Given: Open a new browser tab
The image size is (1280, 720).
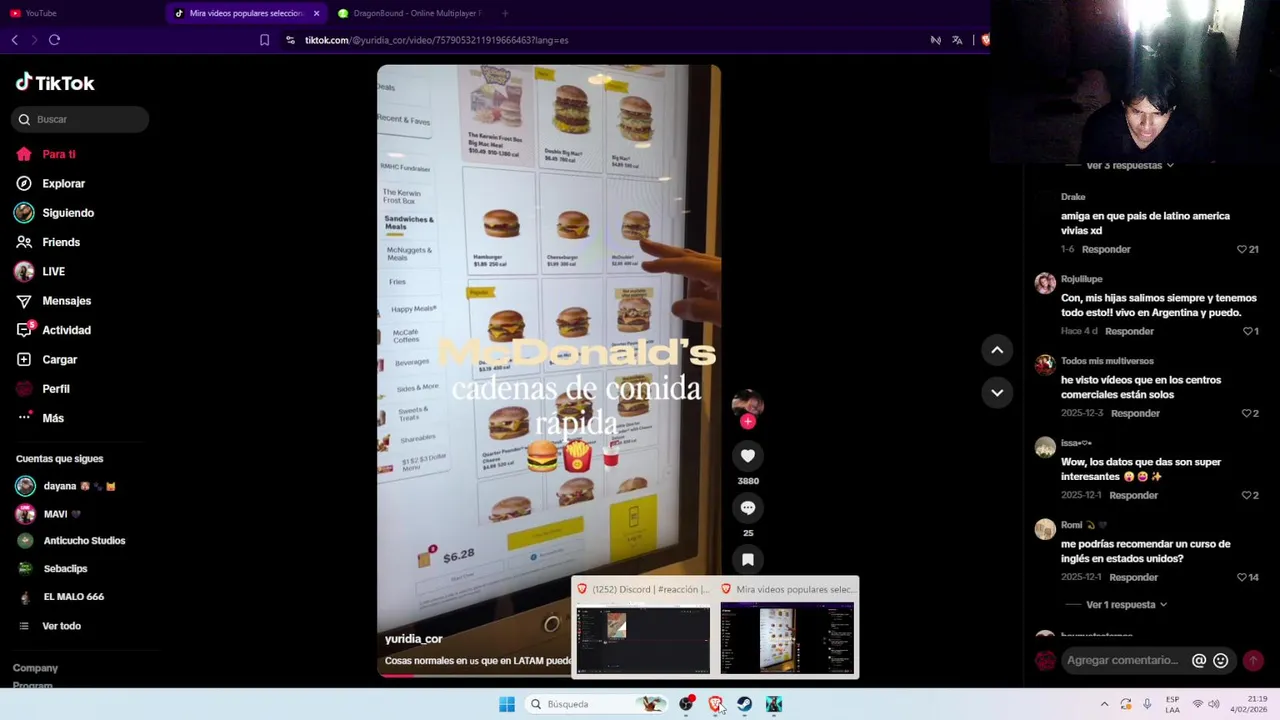Looking at the screenshot, I should point(504,13).
